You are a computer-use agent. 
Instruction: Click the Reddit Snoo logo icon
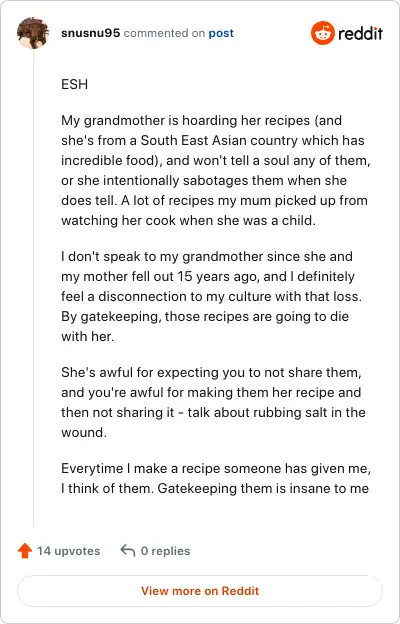pos(322,33)
